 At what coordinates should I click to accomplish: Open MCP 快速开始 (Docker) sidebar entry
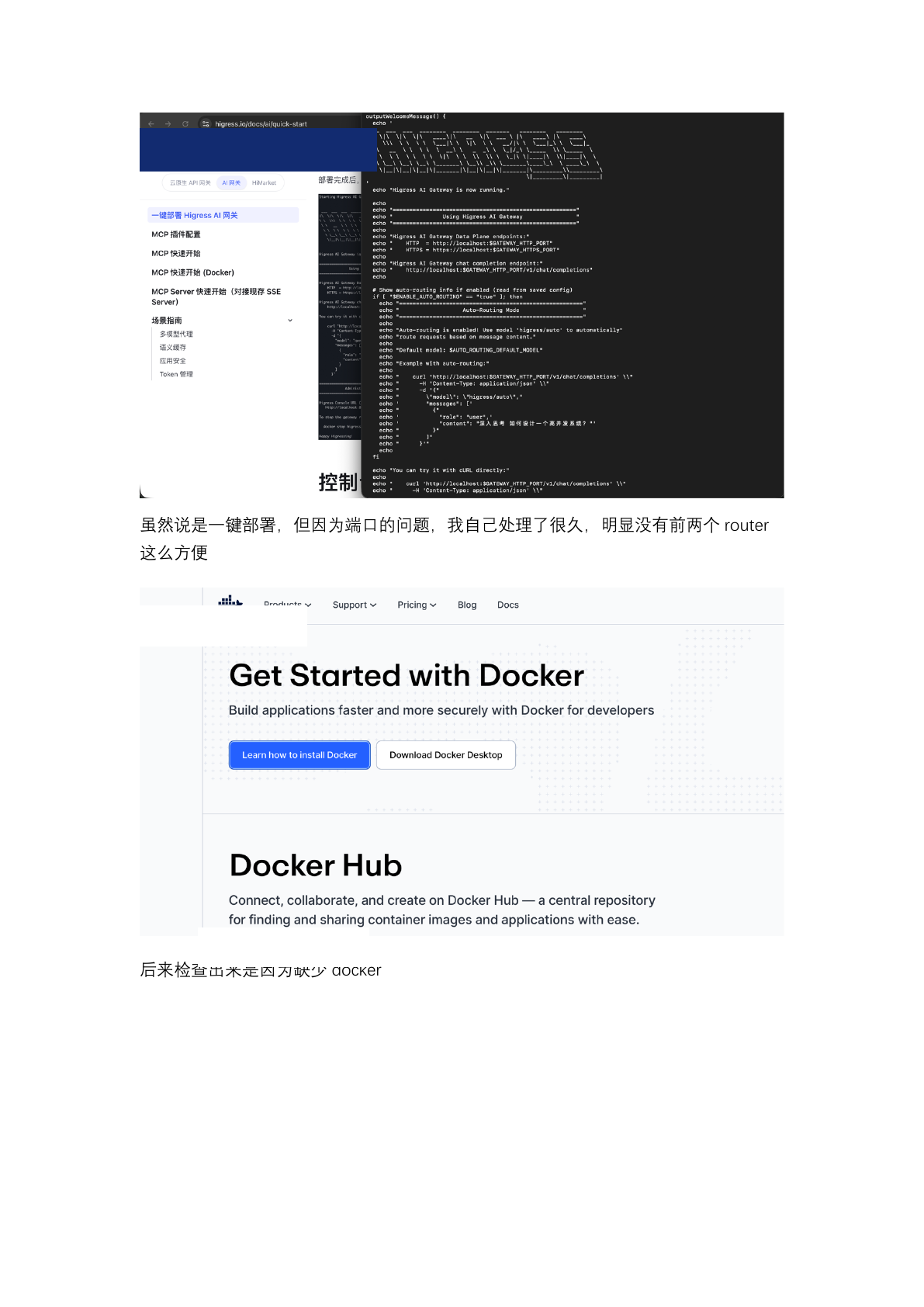click(193, 272)
